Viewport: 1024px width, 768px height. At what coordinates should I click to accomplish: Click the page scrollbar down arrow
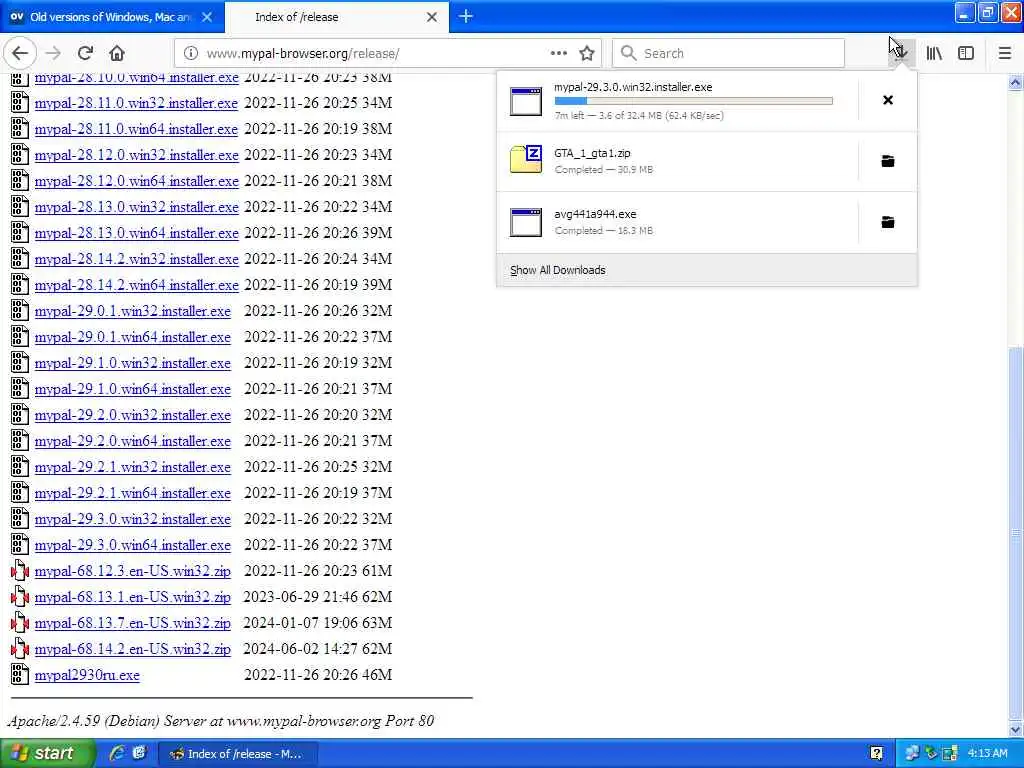click(x=1016, y=729)
